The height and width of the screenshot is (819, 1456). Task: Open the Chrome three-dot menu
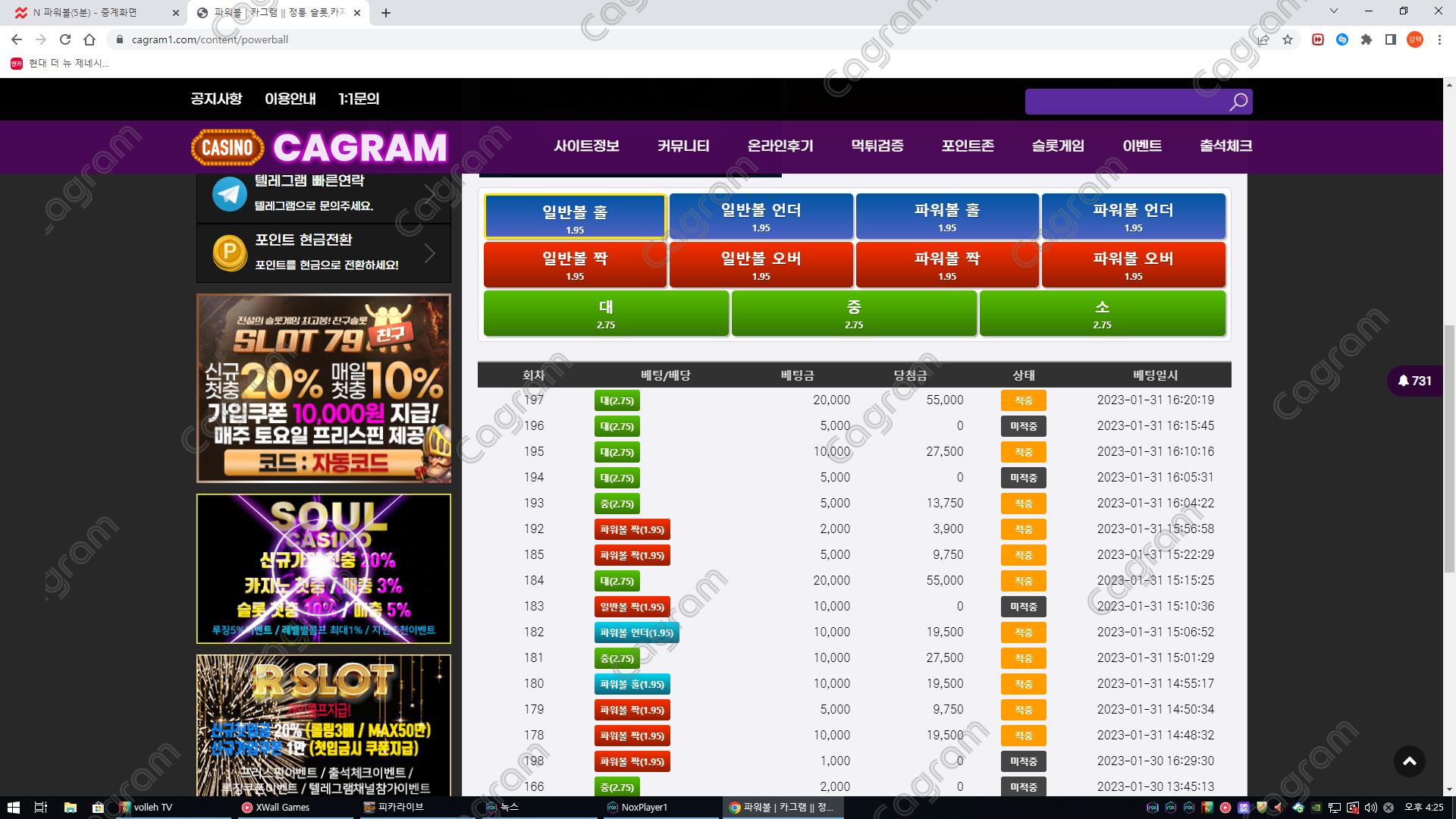click(x=1439, y=39)
